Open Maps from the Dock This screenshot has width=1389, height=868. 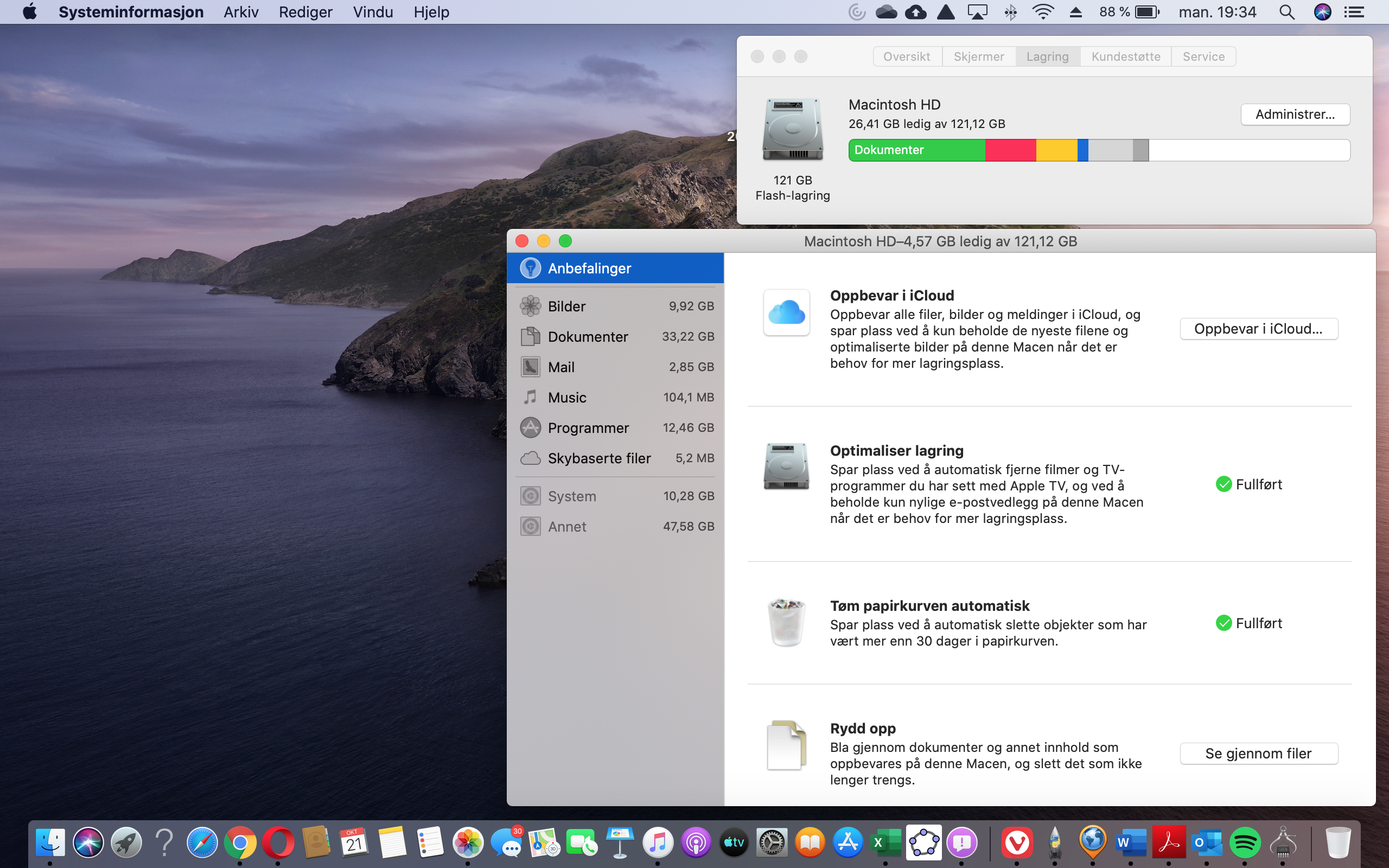click(544, 843)
